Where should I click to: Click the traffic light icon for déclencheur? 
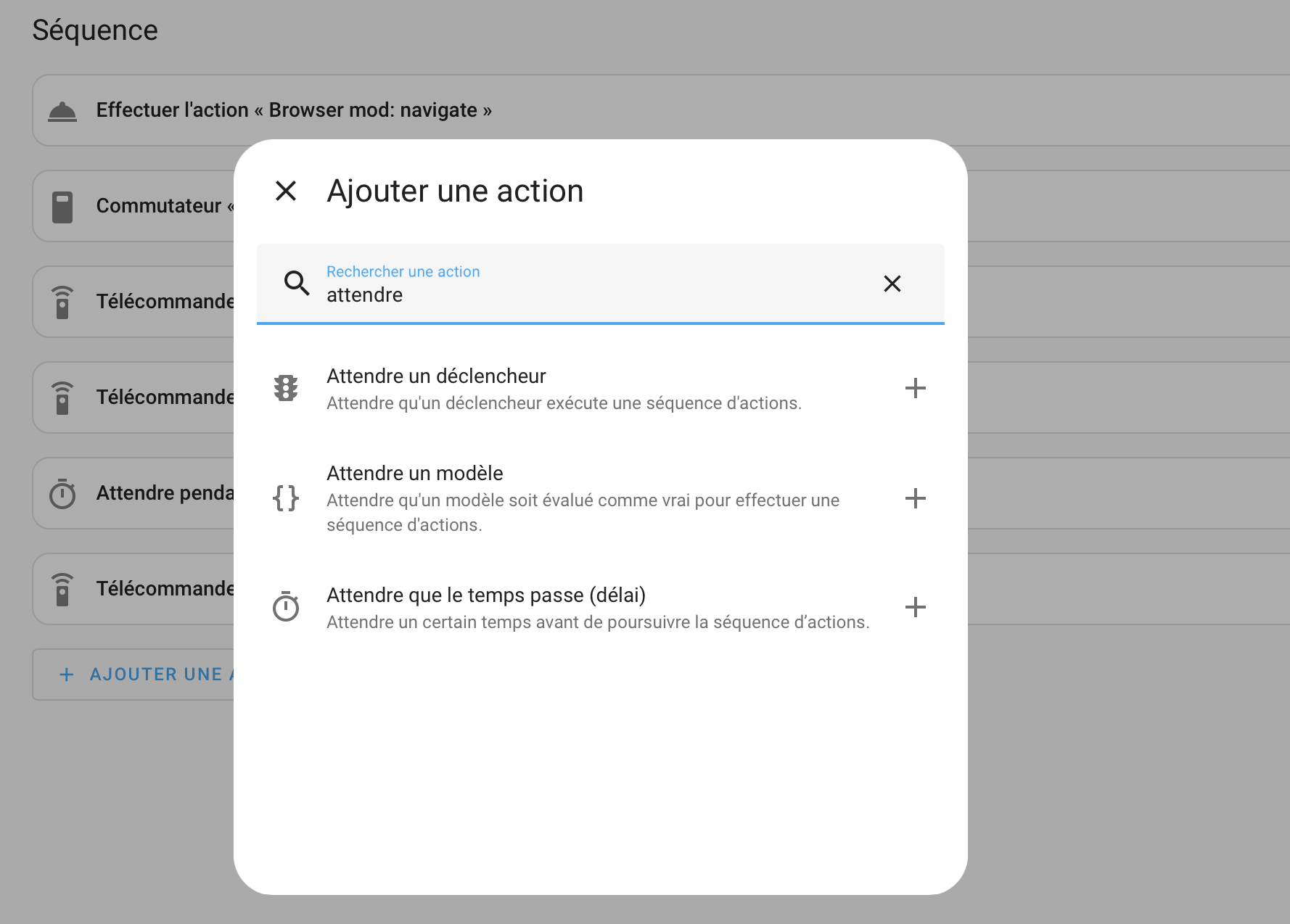286,389
